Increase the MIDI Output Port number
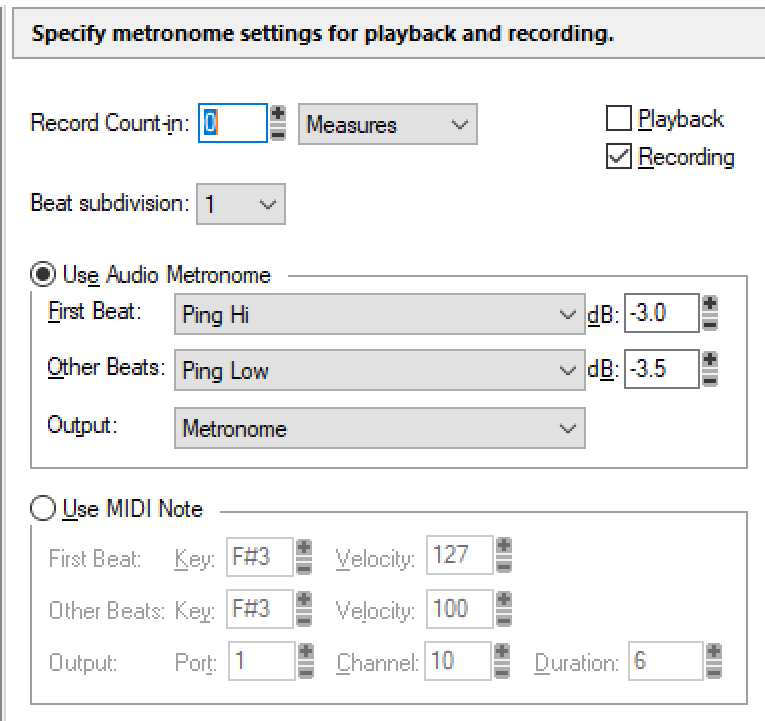The image size is (765, 721). pyautogui.click(x=306, y=652)
